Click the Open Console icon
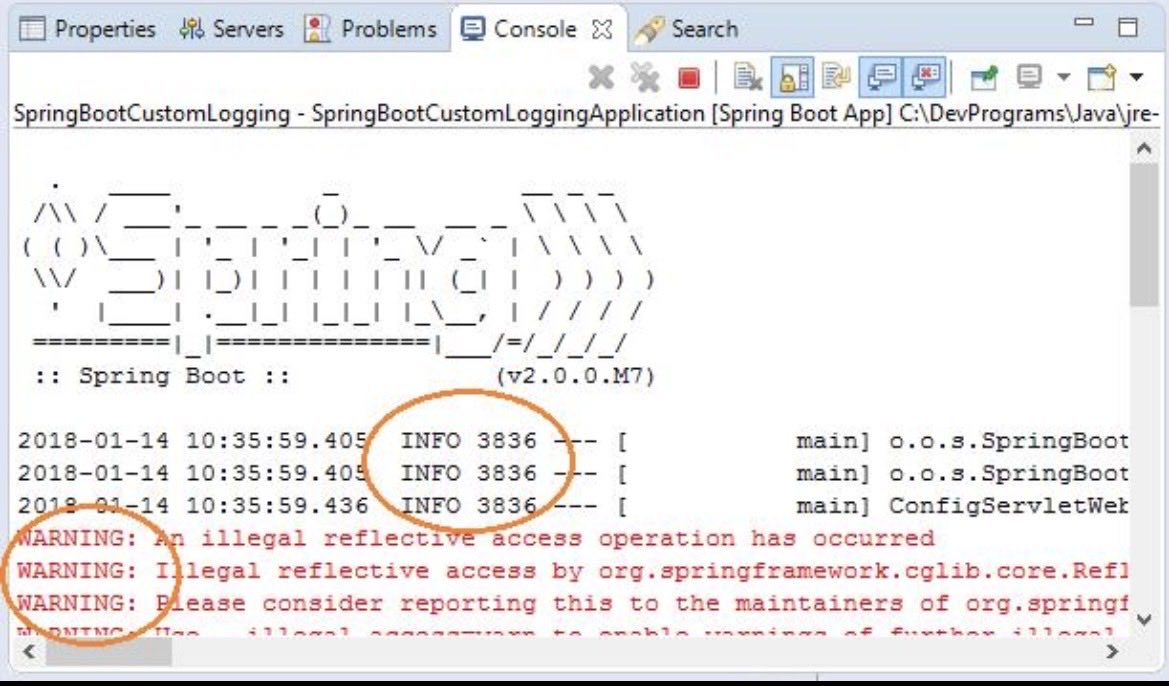Image resolution: width=1169 pixels, height=686 pixels. [1102, 77]
